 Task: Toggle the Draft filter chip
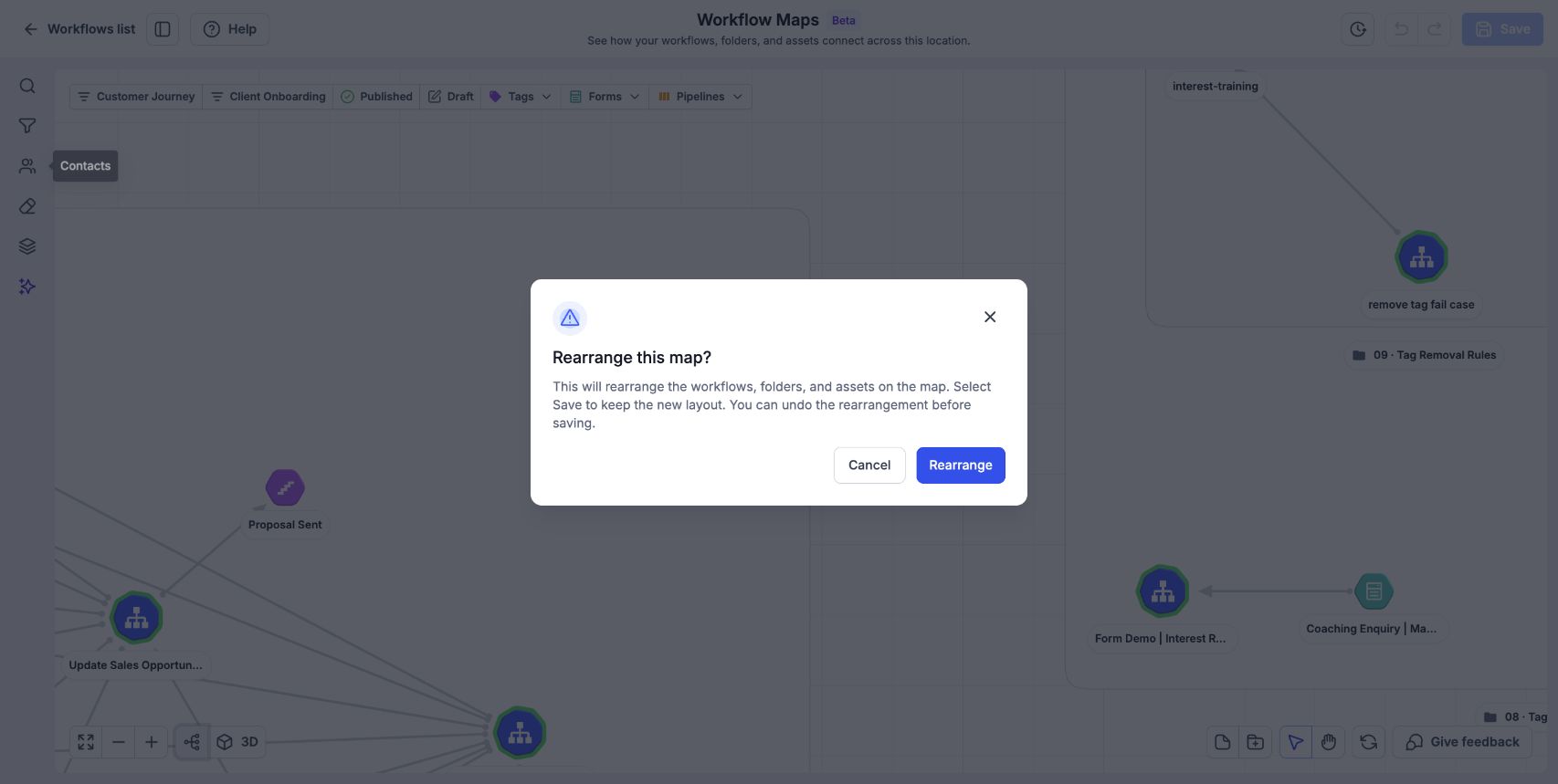click(x=451, y=97)
